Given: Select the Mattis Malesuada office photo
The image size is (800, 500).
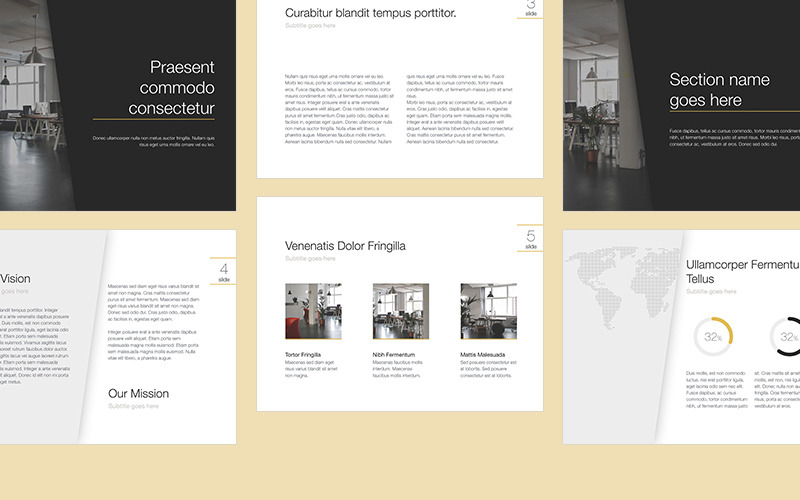Looking at the screenshot, I should click(x=489, y=311).
